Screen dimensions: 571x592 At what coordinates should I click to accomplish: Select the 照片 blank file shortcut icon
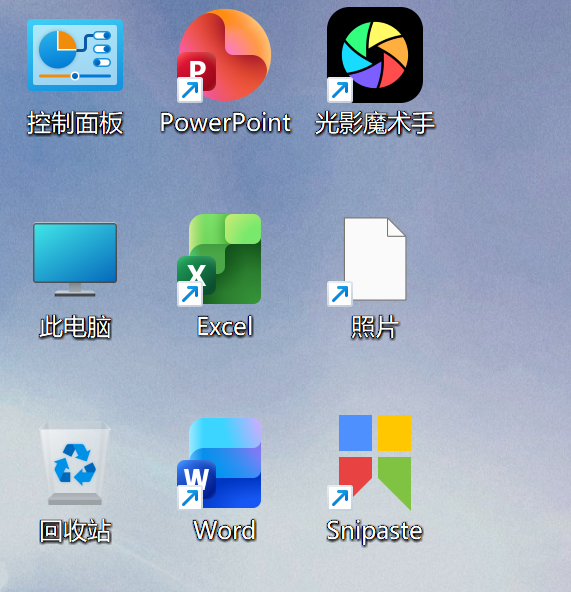click(367, 261)
